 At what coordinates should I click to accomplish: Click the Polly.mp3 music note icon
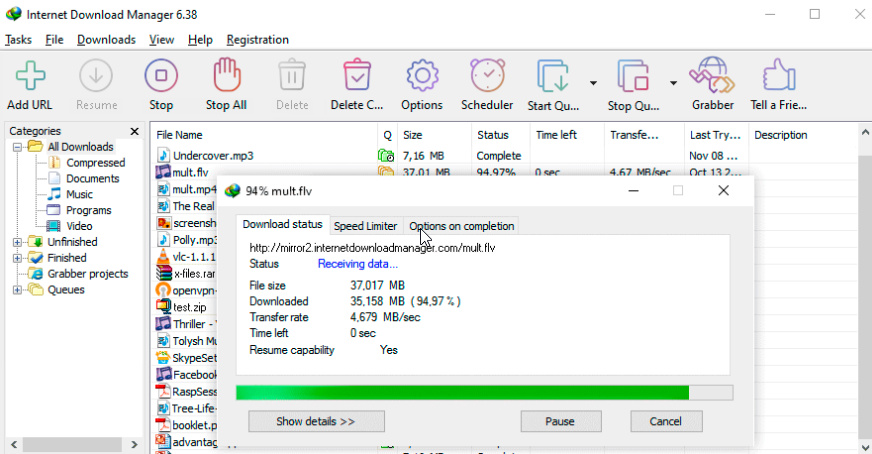(x=163, y=240)
